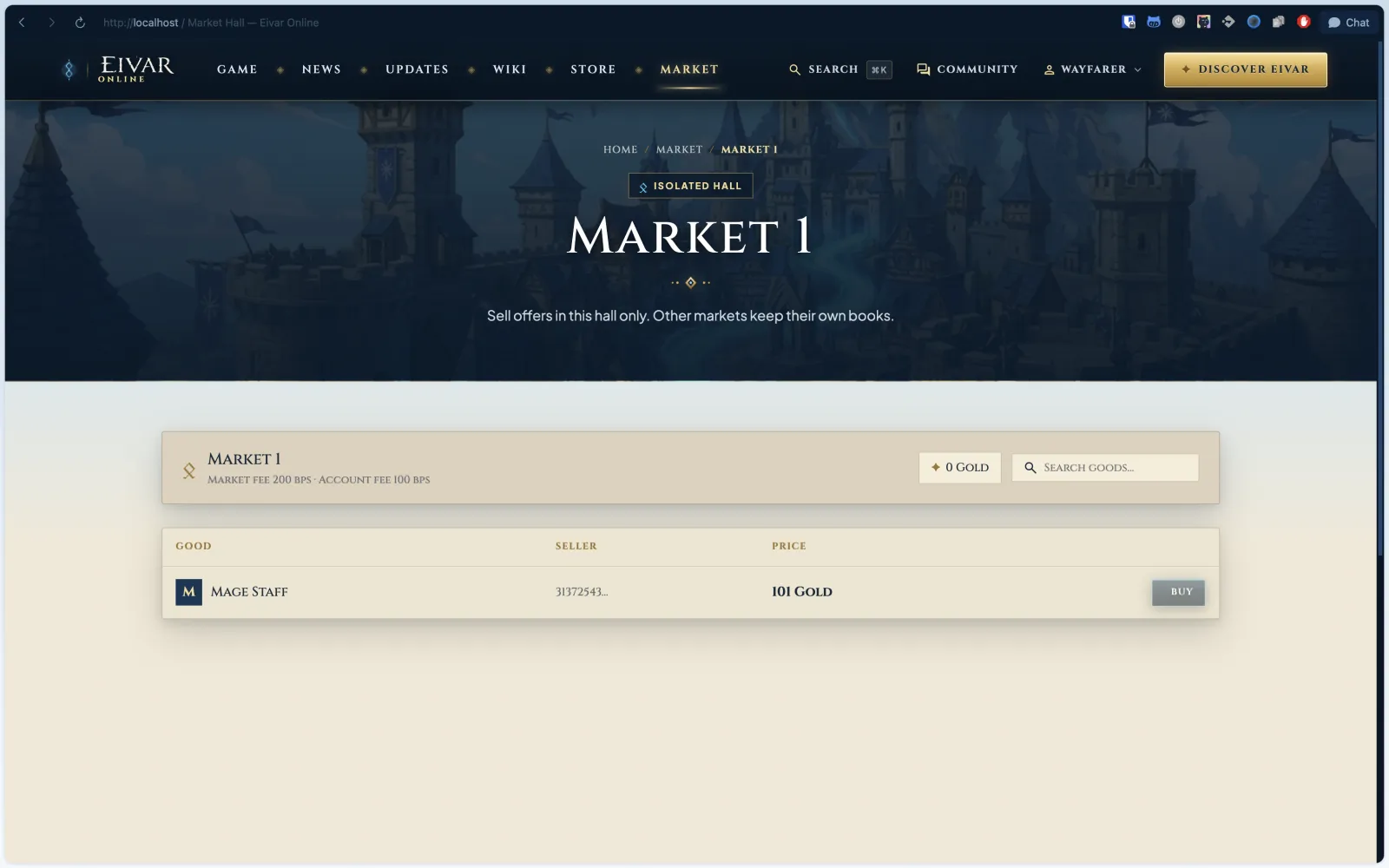Open the News menu item
The image size is (1389, 868).
(x=321, y=69)
